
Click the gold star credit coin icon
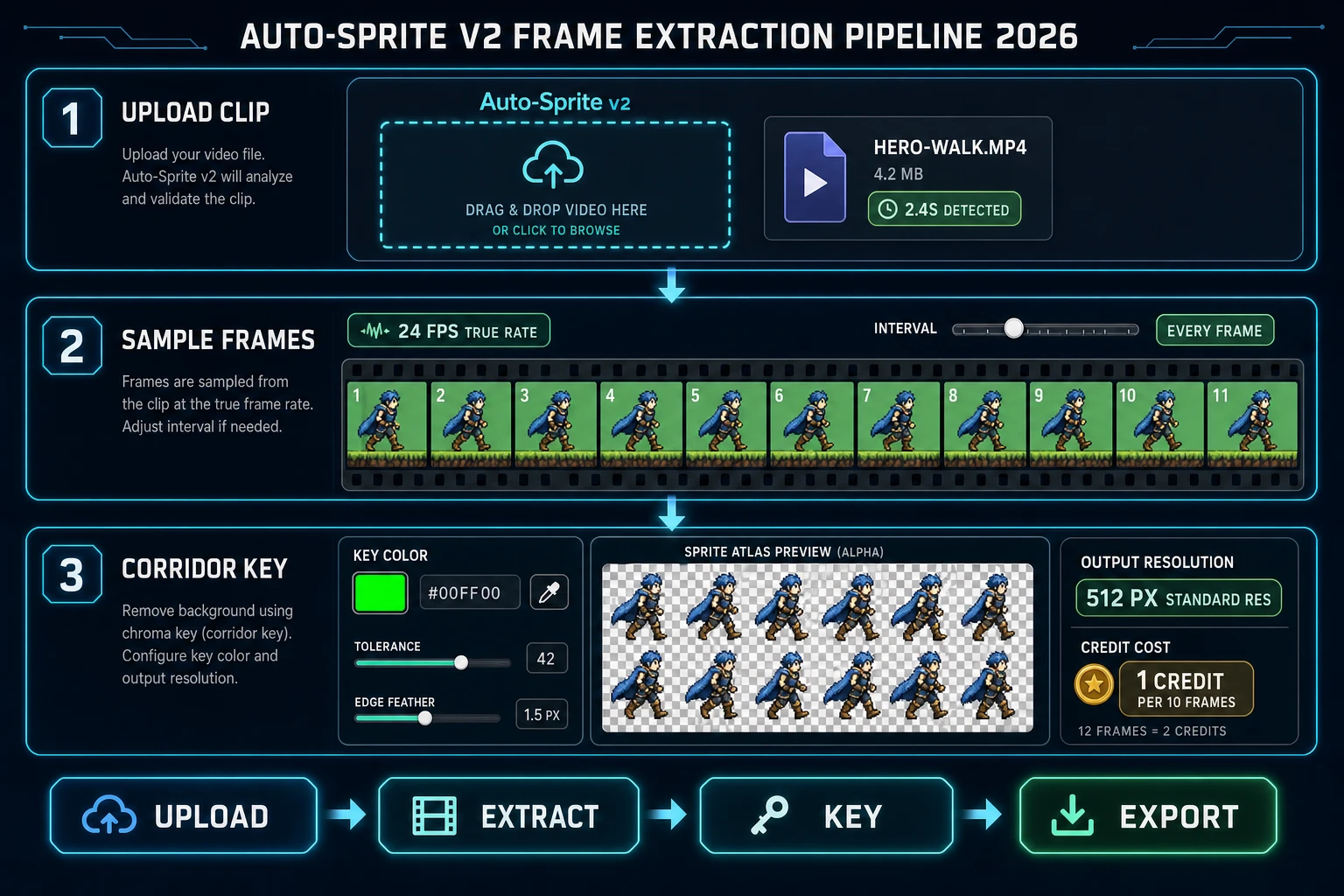point(1094,684)
